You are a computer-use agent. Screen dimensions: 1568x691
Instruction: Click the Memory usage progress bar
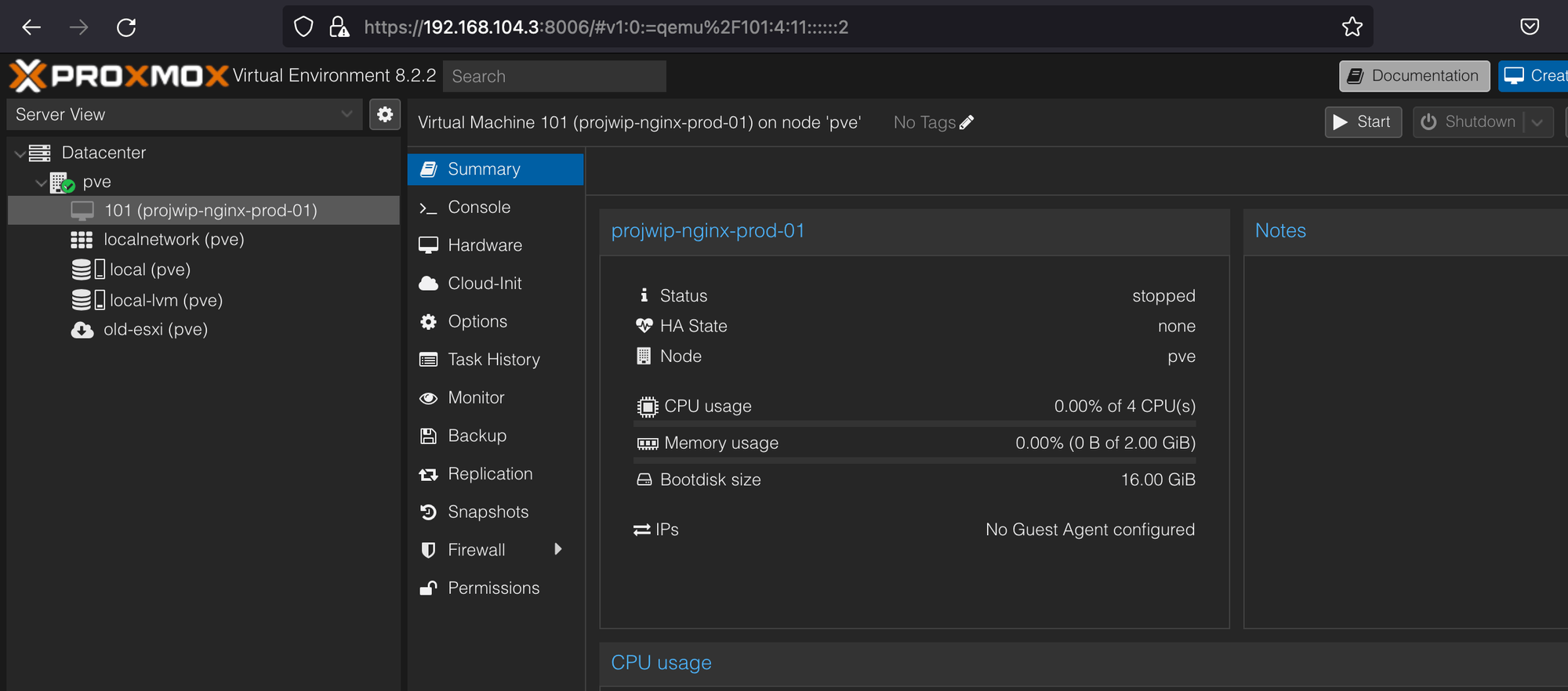coord(914,461)
